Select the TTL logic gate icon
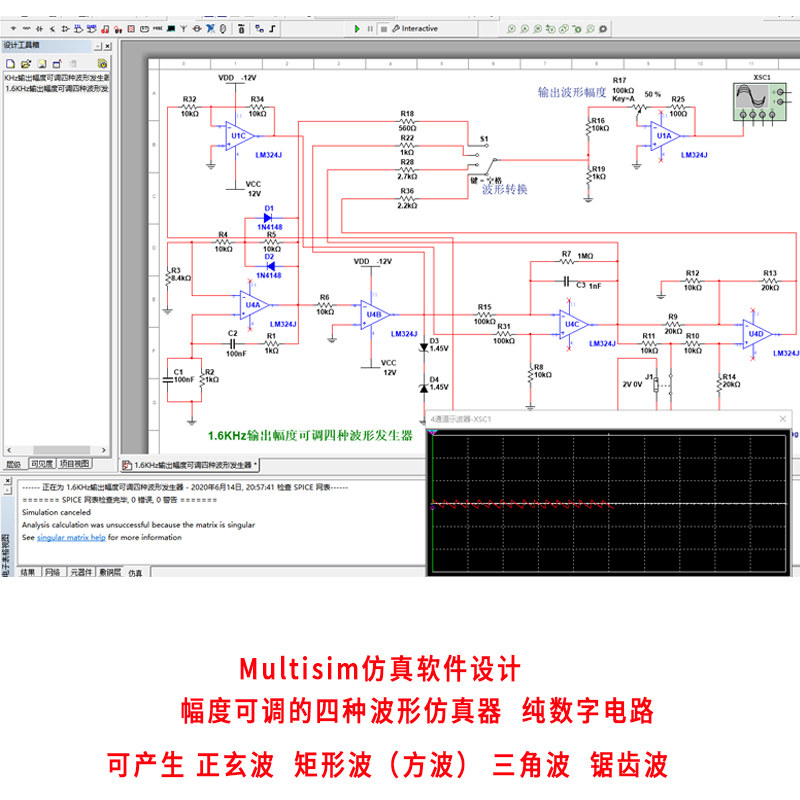Image resolution: width=800 pixels, height=800 pixels. (79, 29)
